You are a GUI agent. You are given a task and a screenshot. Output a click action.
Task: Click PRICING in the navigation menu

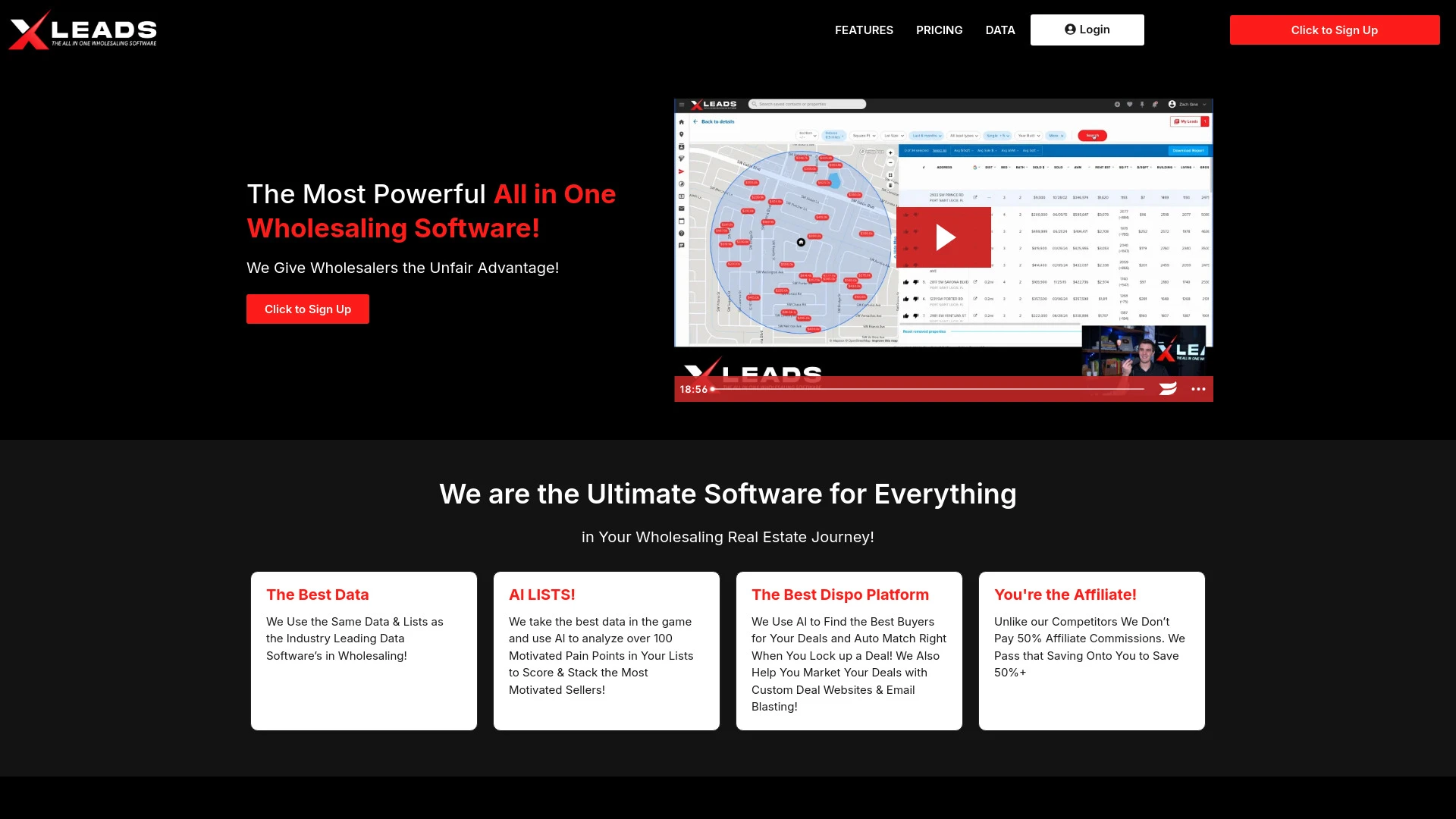tap(939, 29)
